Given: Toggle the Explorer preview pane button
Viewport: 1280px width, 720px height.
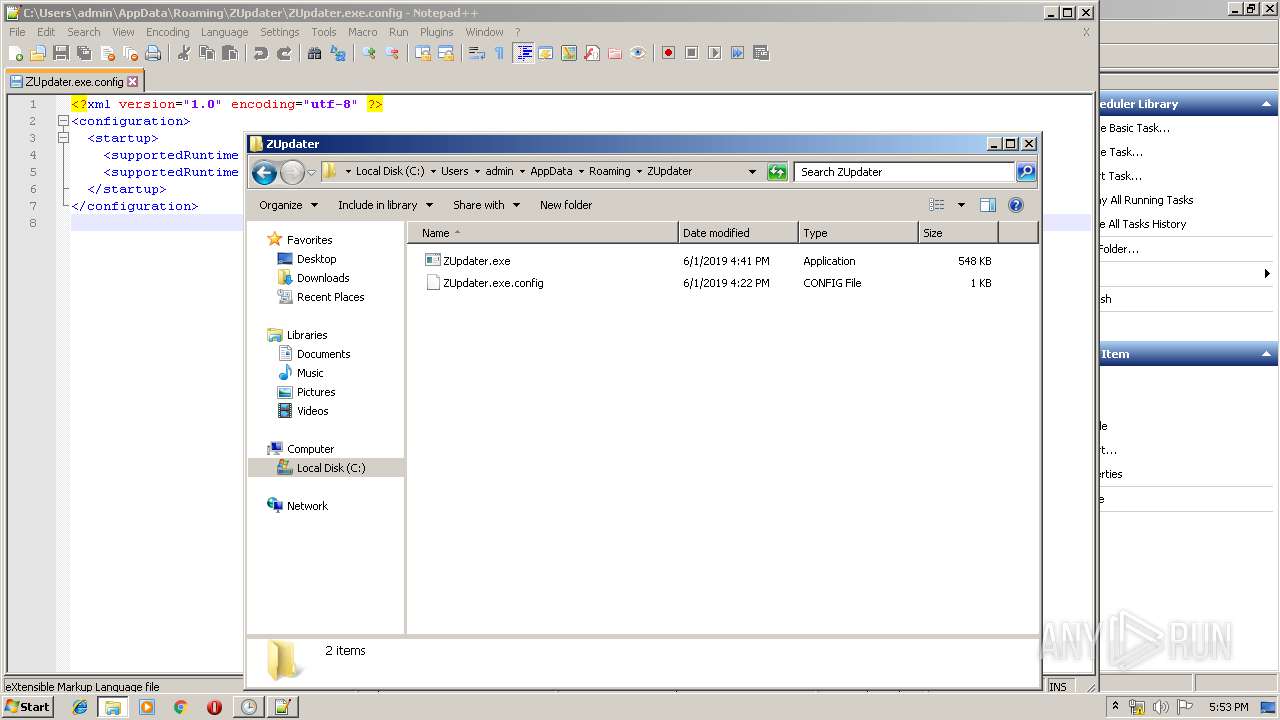Looking at the screenshot, I should click(x=988, y=205).
